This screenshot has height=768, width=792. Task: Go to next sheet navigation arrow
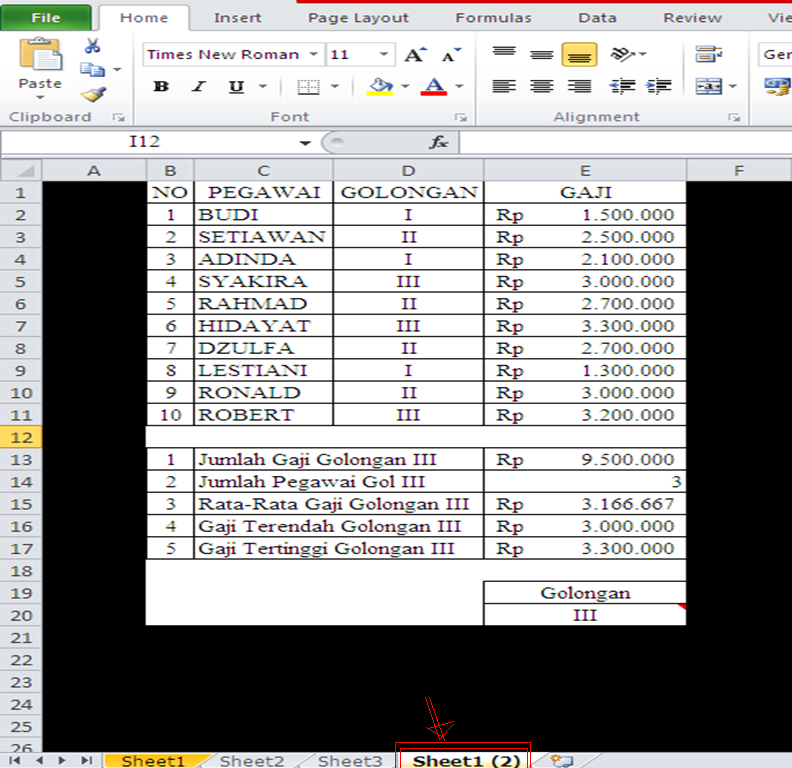point(62,760)
